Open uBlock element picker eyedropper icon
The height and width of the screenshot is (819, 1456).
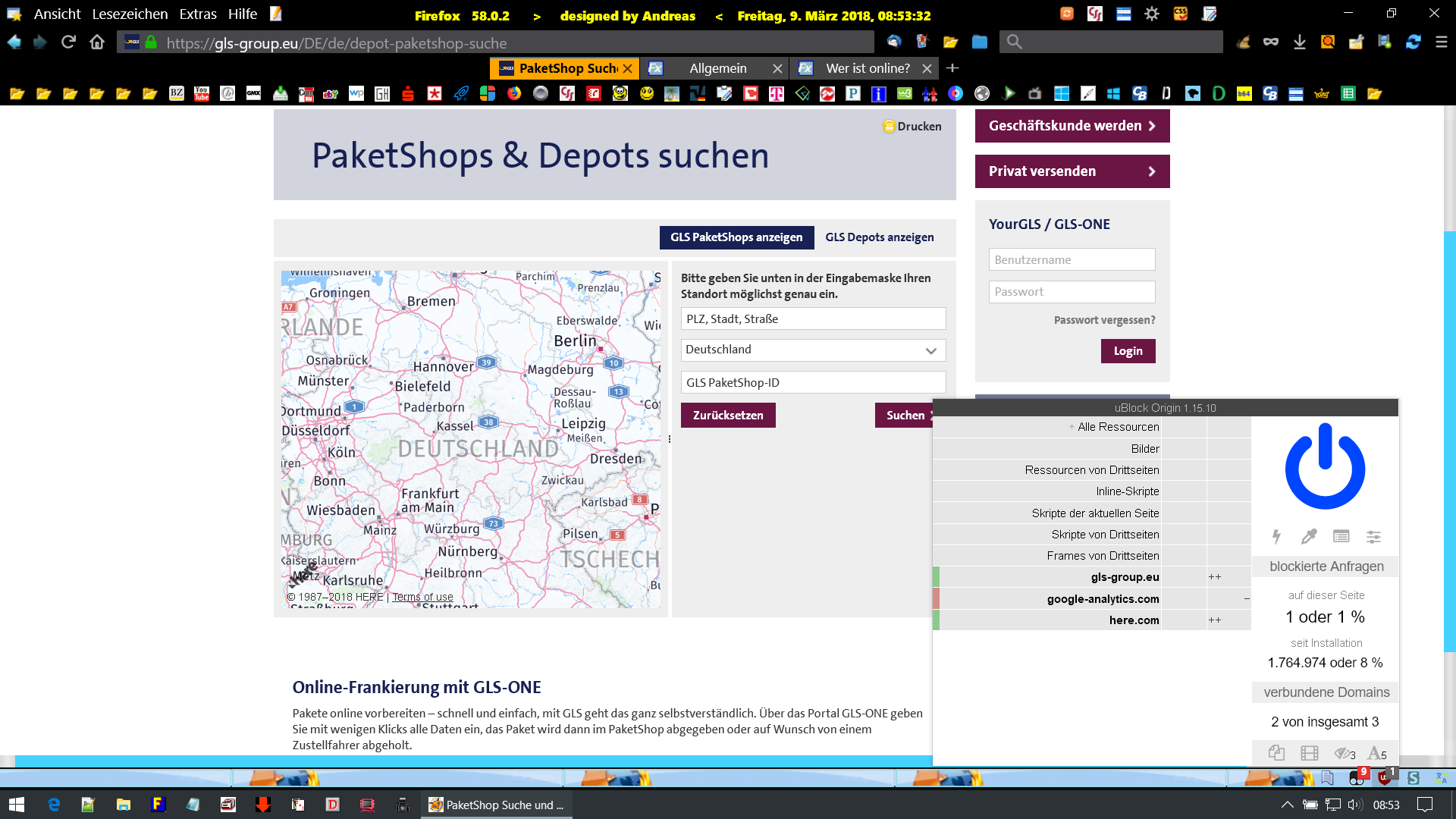(x=1309, y=536)
